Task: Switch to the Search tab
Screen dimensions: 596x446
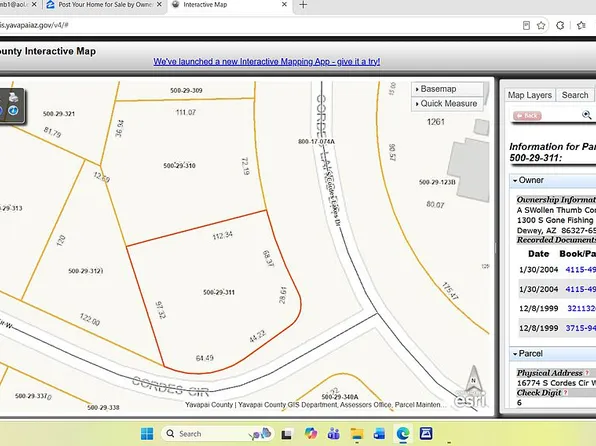Action: (x=575, y=95)
